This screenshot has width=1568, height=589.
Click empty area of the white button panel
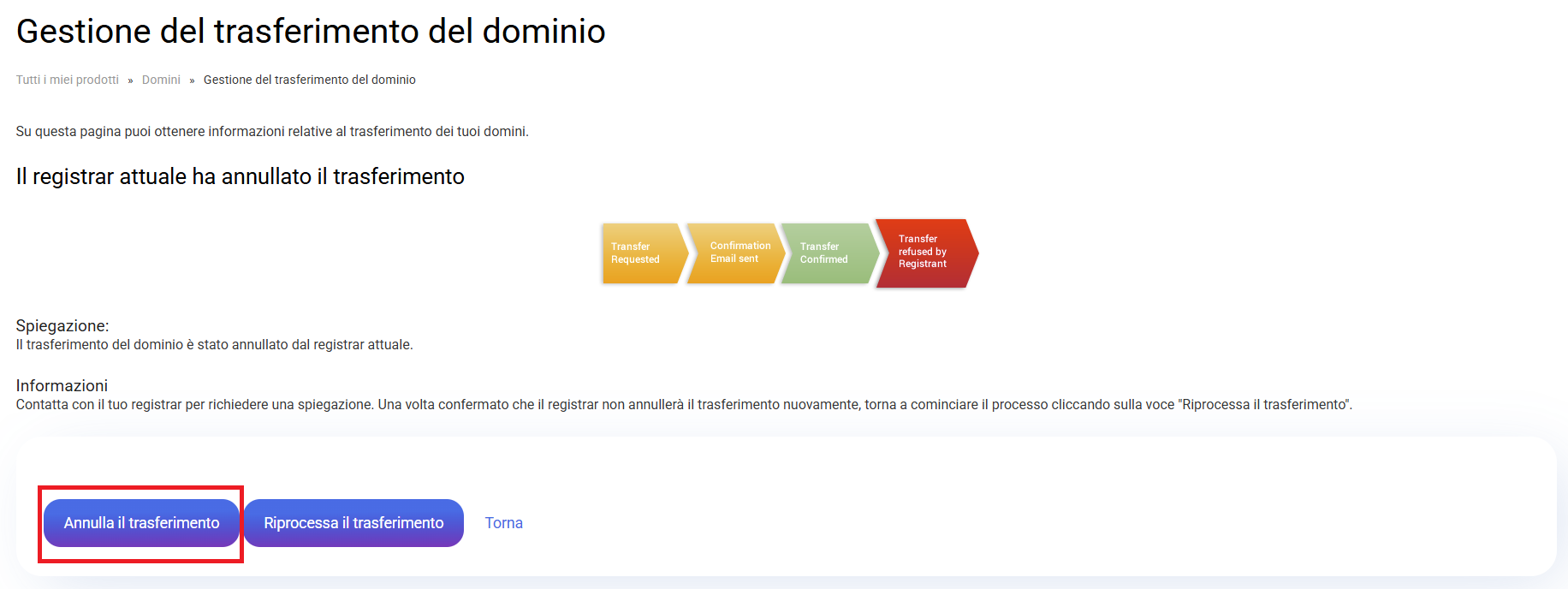tap(1027, 514)
